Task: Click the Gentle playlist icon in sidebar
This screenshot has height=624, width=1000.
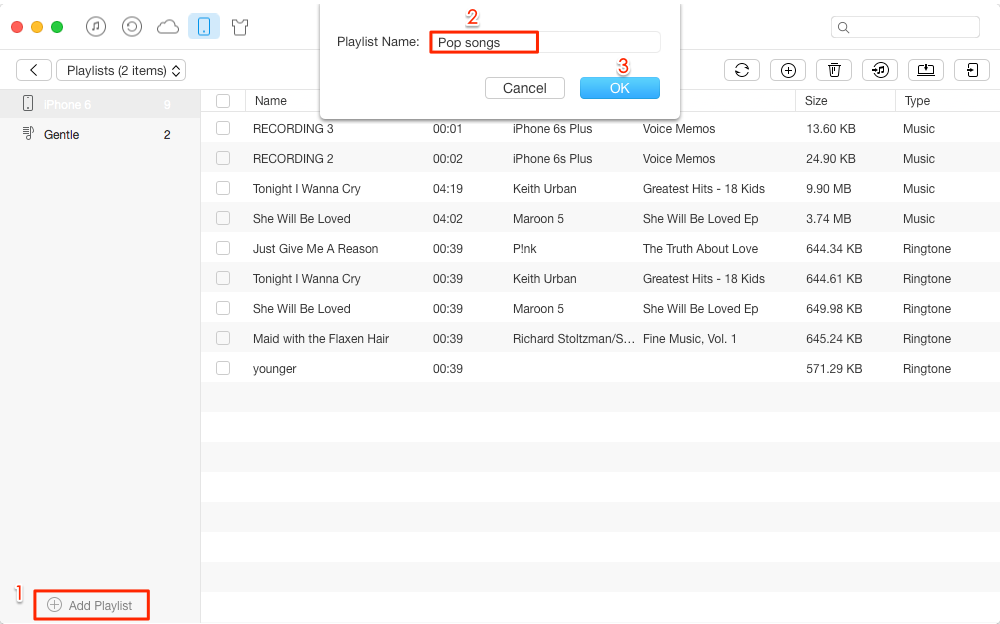Action: [27, 133]
